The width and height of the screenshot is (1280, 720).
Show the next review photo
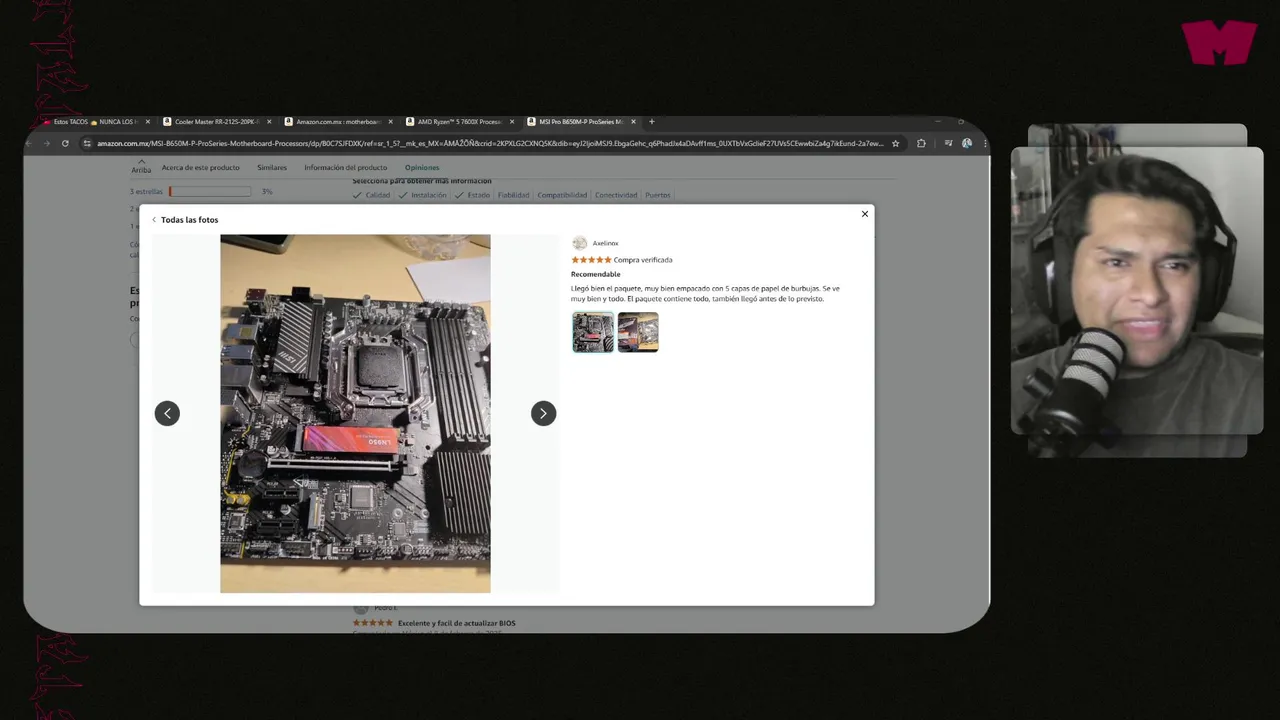pyautogui.click(x=543, y=413)
